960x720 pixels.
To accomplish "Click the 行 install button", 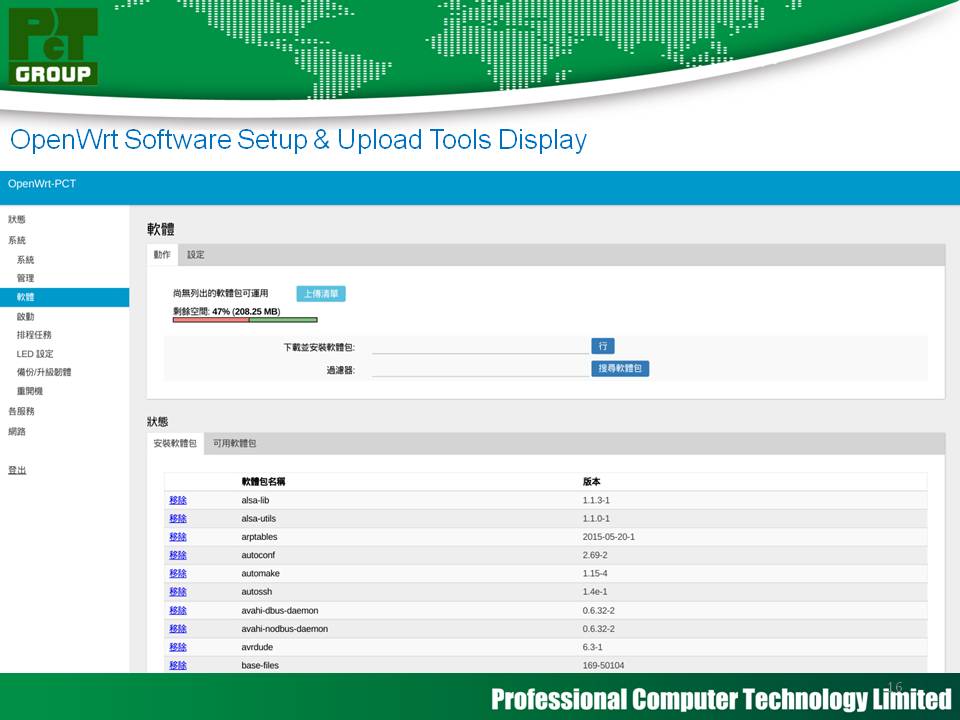I will tap(602, 346).
